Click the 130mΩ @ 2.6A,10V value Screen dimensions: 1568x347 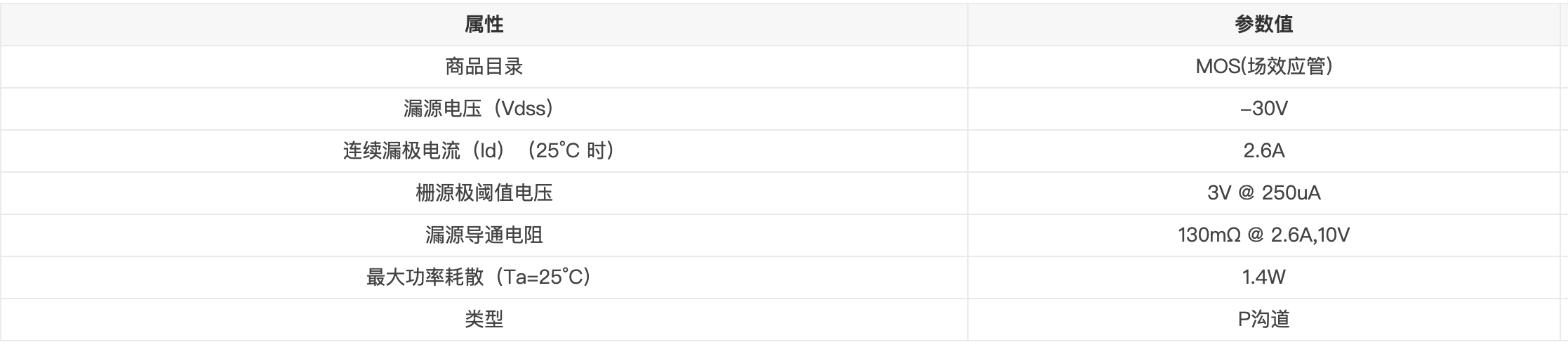tap(1263, 235)
